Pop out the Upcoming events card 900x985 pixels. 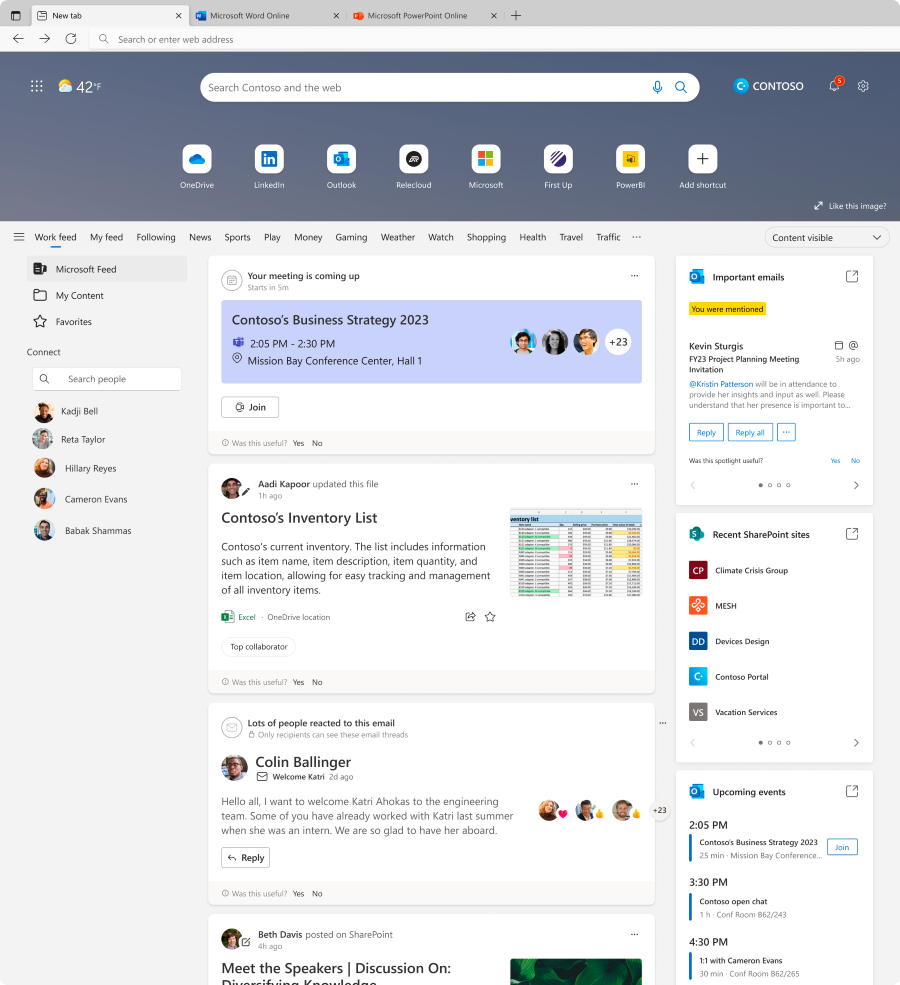852,792
